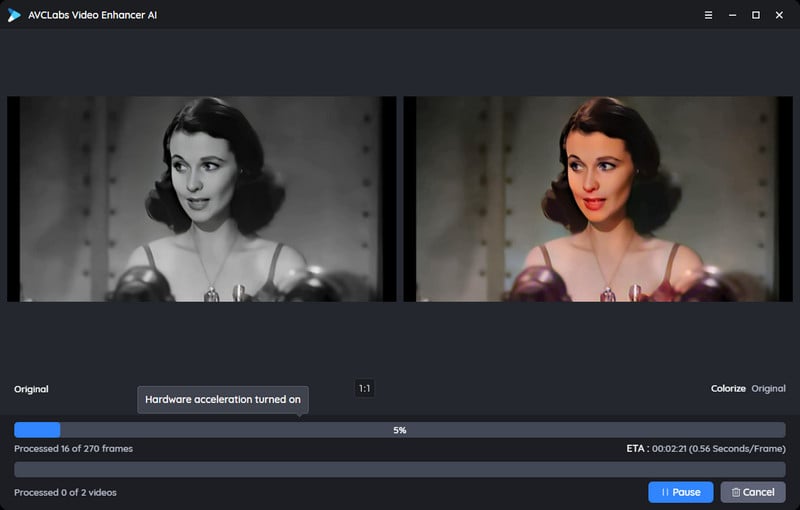Switch right preview to Original view
This screenshot has height=510, width=800.
(x=768, y=389)
